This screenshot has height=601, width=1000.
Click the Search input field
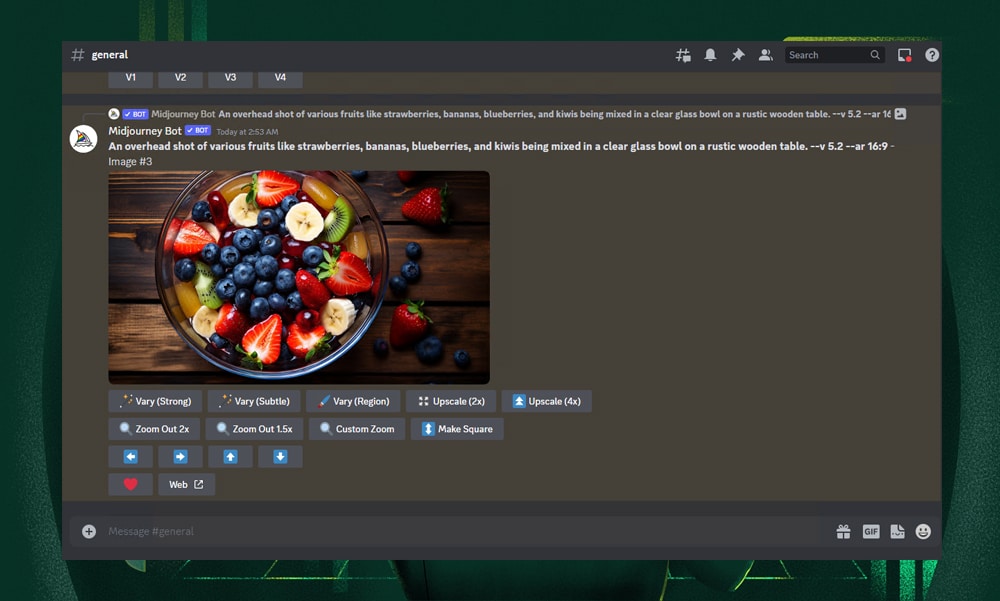tap(826, 55)
